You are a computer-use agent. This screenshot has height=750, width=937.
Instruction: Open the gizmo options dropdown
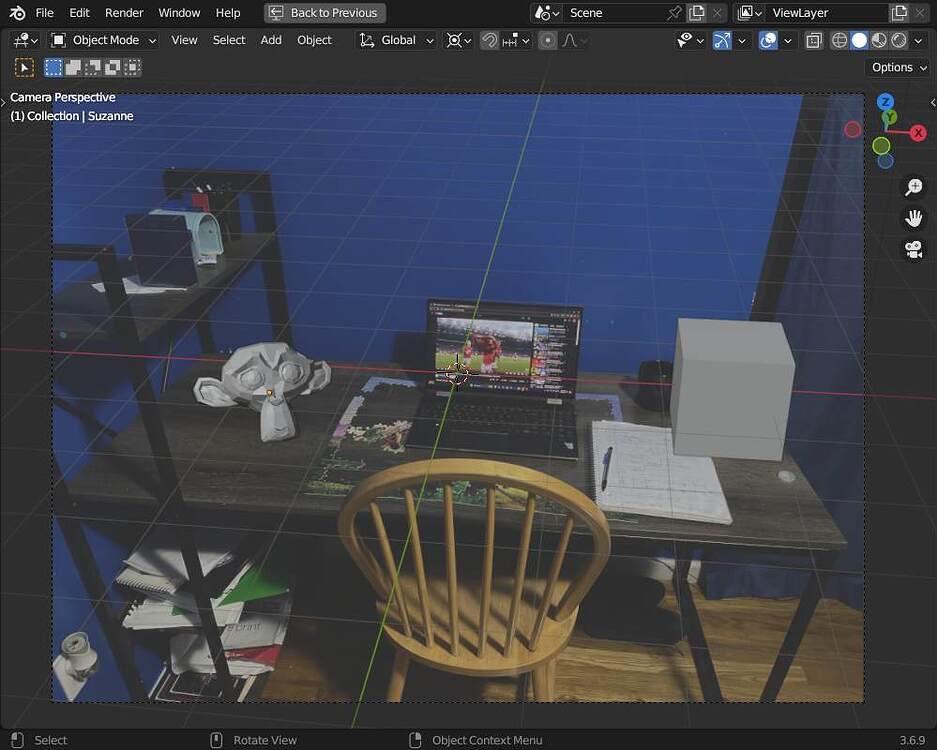pos(742,40)
